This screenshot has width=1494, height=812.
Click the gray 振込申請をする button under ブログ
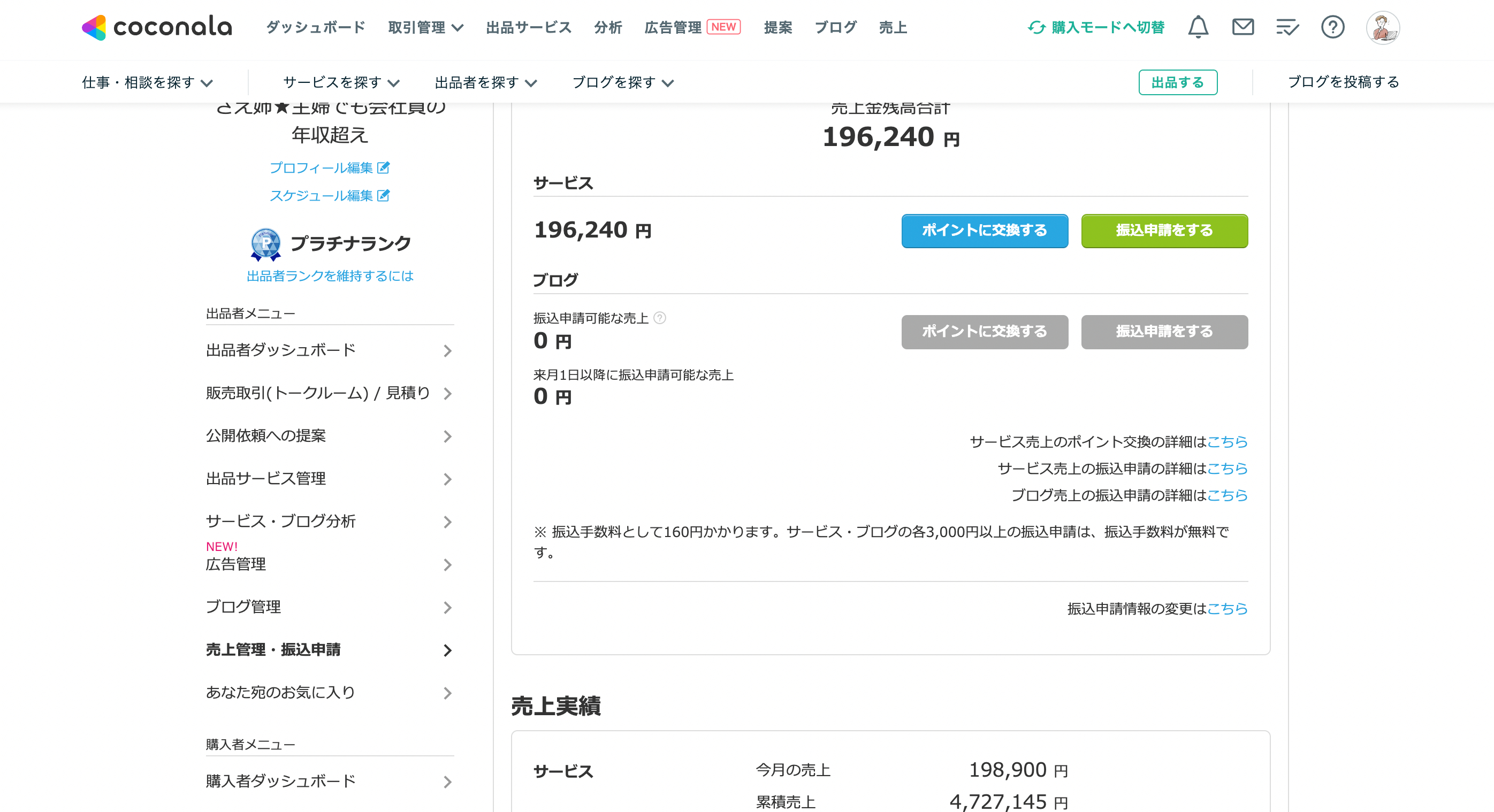[x=1164, y=332]
